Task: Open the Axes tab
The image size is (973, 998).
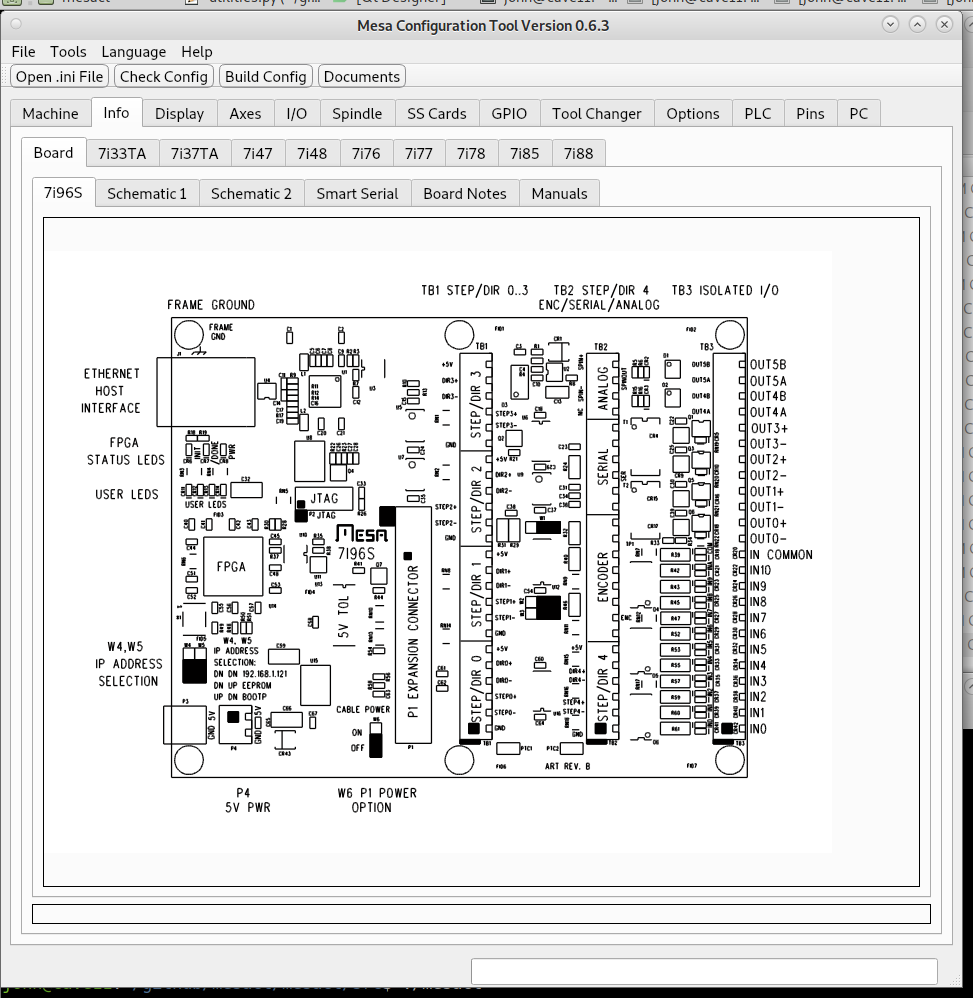Action: [x=245, y=113]
